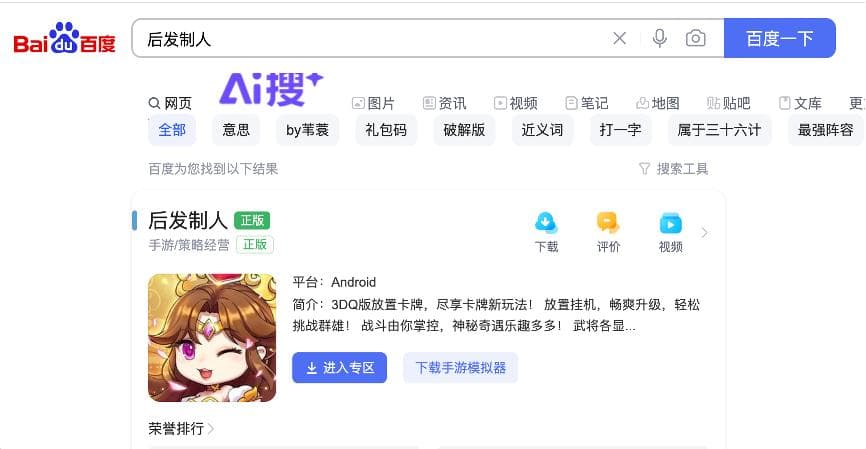The width and height of the screenshot is (866, 449).
Task: Select the 礼包码 filter chip
Action: tap(386, 130)
